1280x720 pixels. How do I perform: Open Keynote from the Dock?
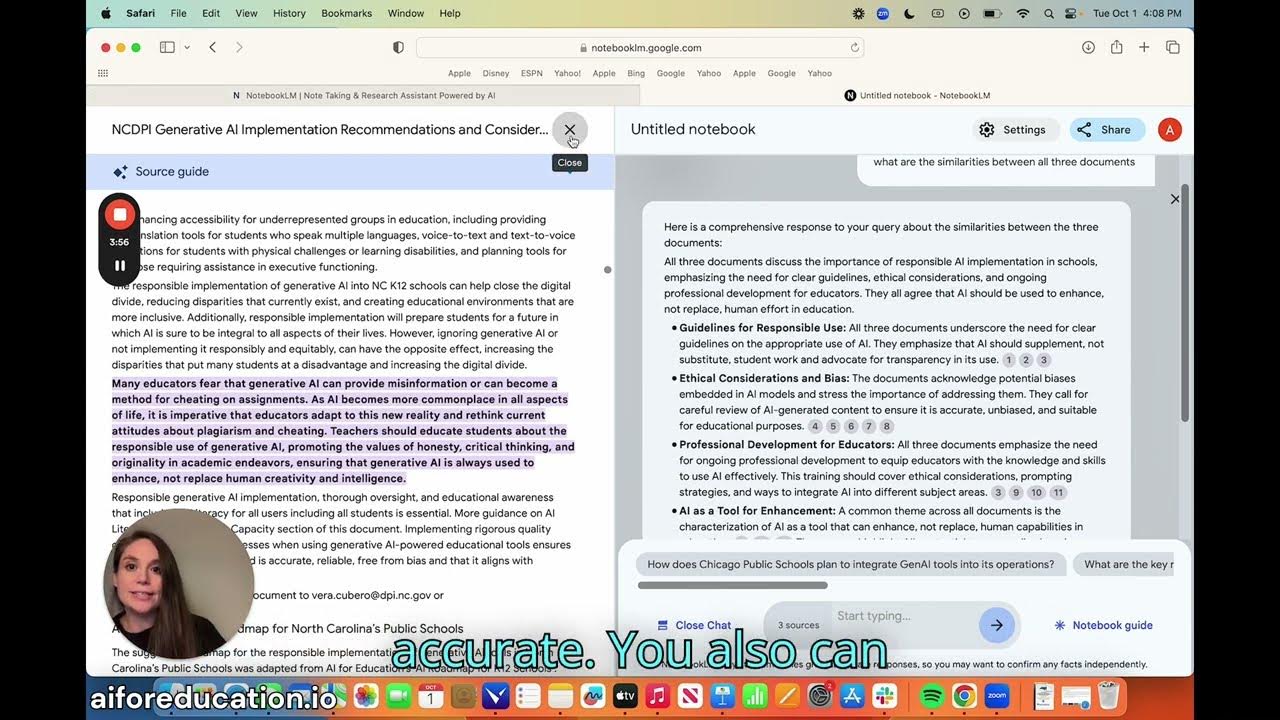[722, 696]
